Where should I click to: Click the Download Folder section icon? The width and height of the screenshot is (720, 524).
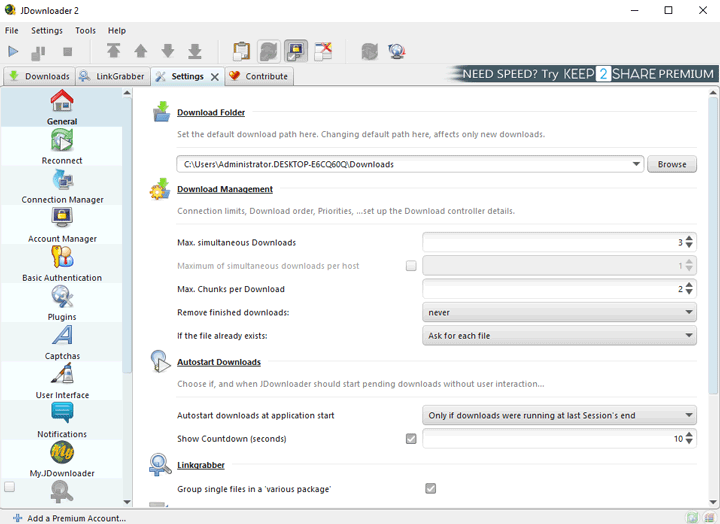point(161,112)
